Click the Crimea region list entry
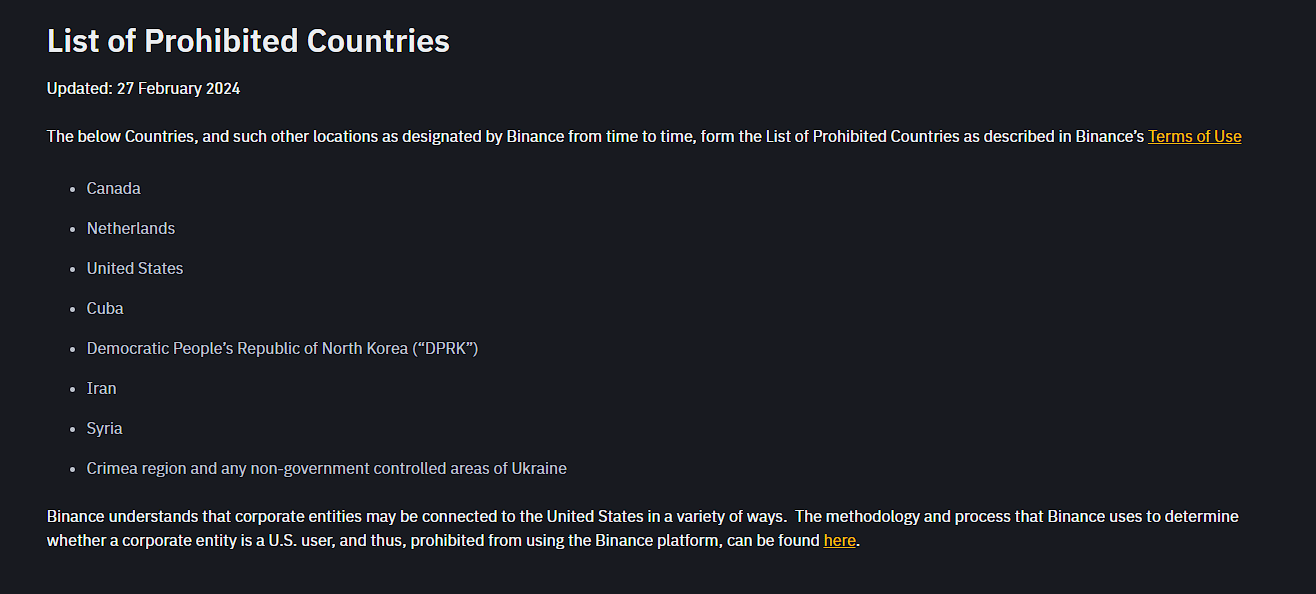1316x594 pixels. tap(327, 468)
